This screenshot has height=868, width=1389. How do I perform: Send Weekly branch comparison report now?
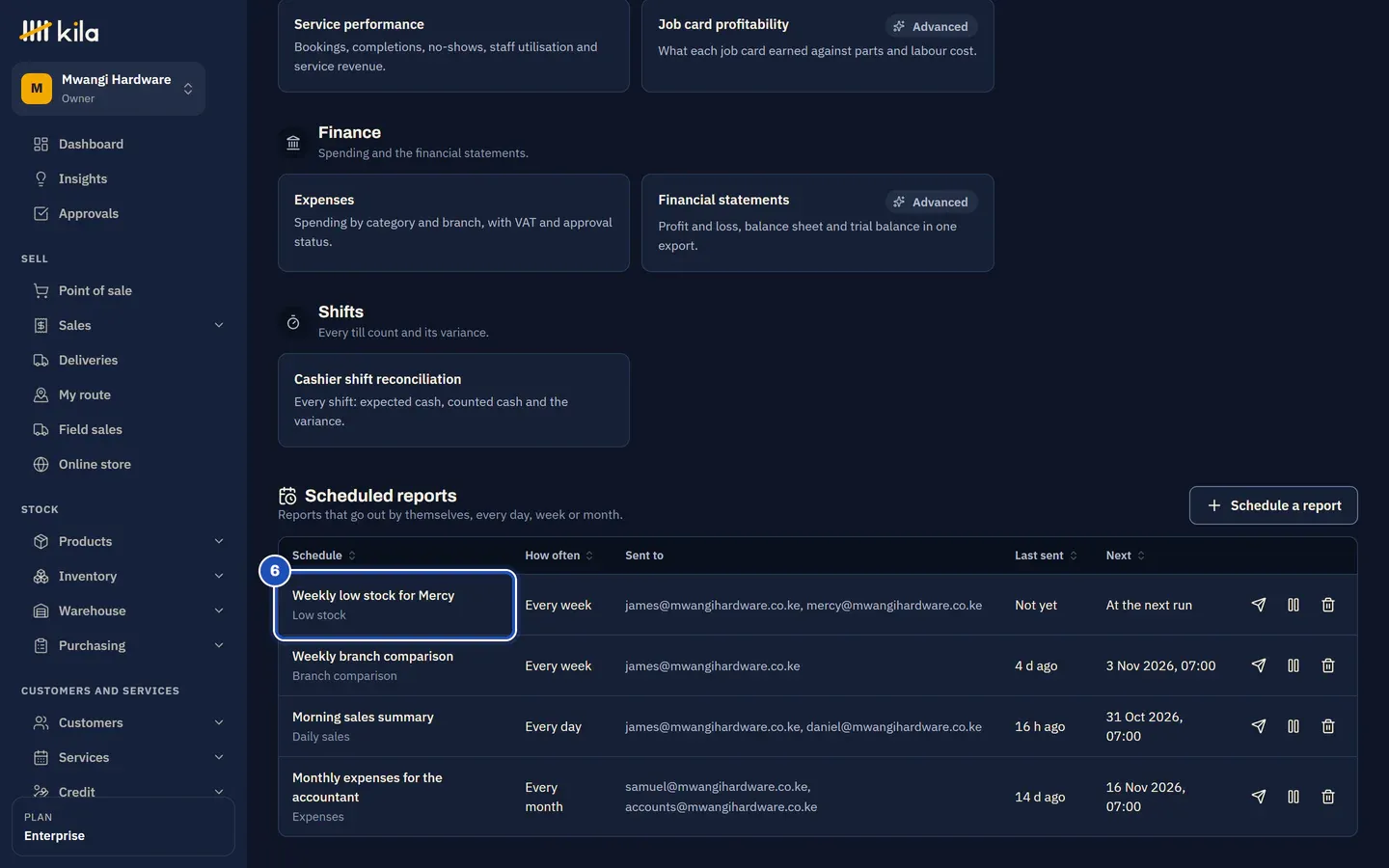point(1258,665)
